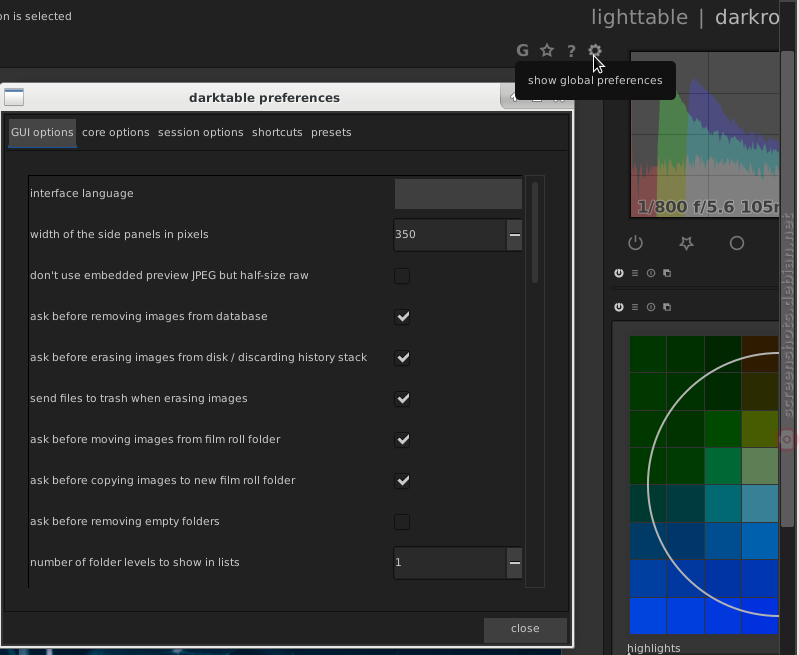This screenshot has height=655, width=799.
Task: Enable half-size raw instead of embedded JPEG
Action: click(402, 276)
